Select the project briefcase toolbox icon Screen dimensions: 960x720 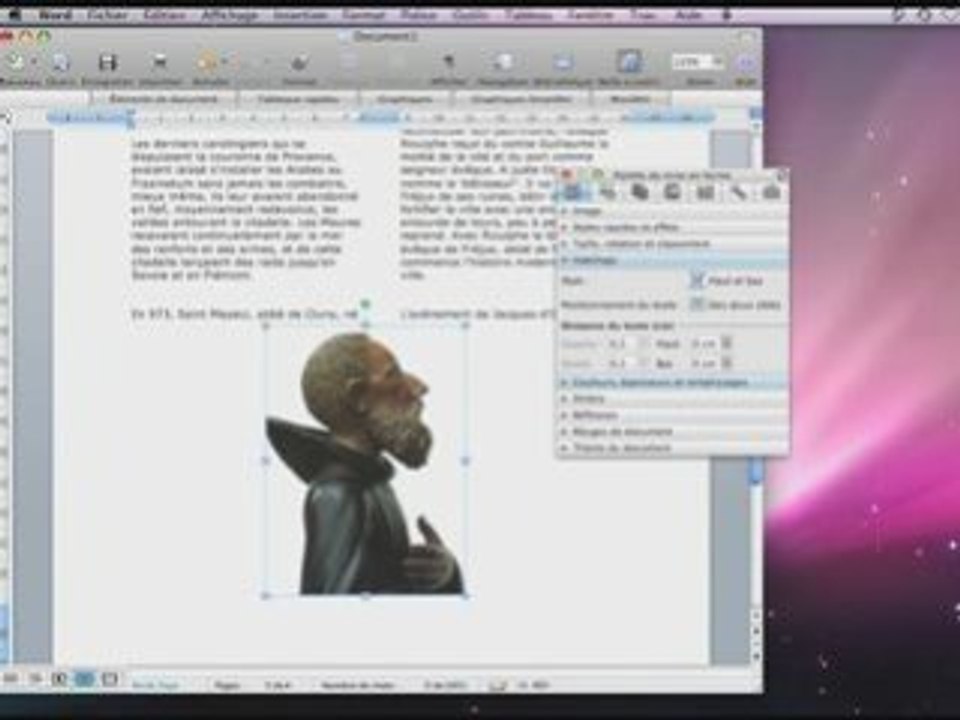(x=771, y=193)
